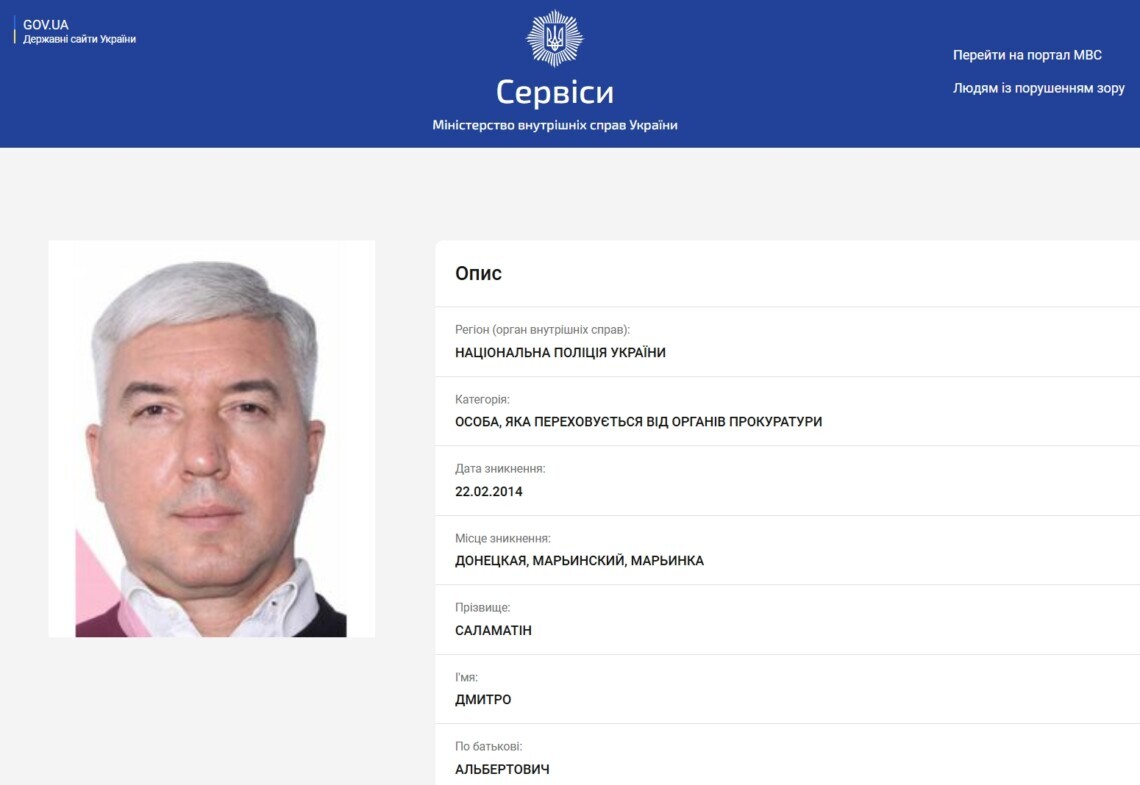Select the patronymic АЛЬБЕРТОВИЧ
Viewport: 1140px width, 785px height.
click(x=502, y=769)
